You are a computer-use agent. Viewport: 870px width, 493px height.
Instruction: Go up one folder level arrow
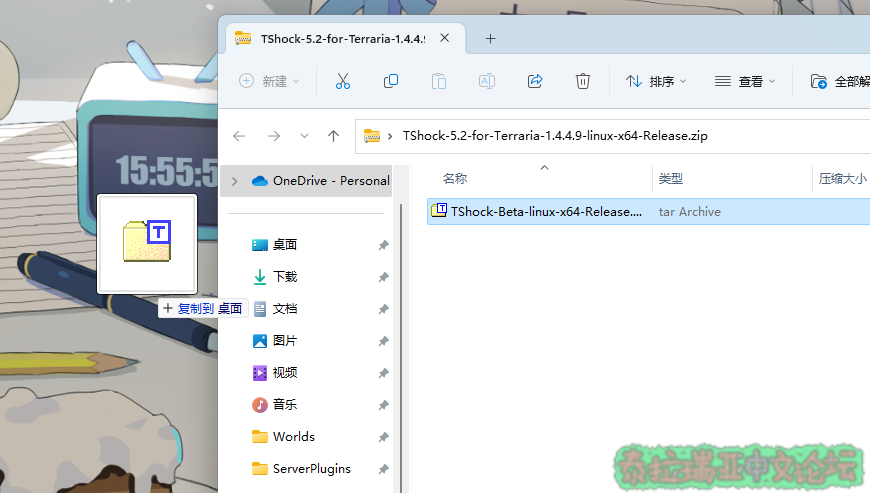tap(333, 136)
